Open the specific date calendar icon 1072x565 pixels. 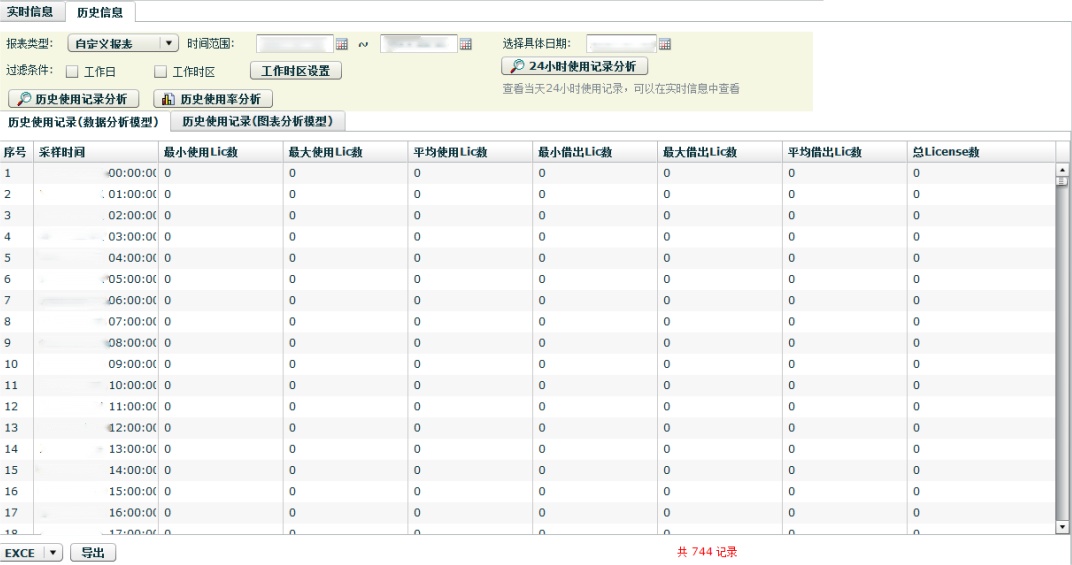[665, 44]
